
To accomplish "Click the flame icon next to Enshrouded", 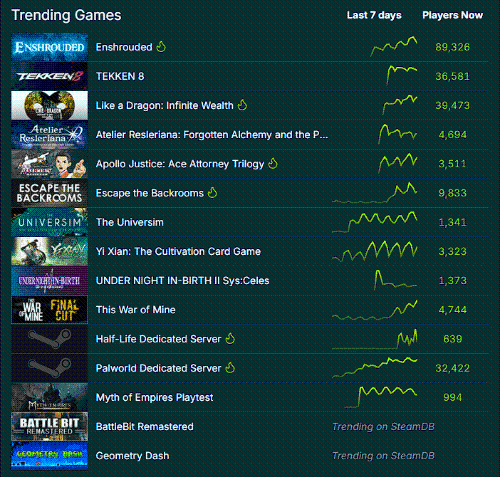I will 161,47.
